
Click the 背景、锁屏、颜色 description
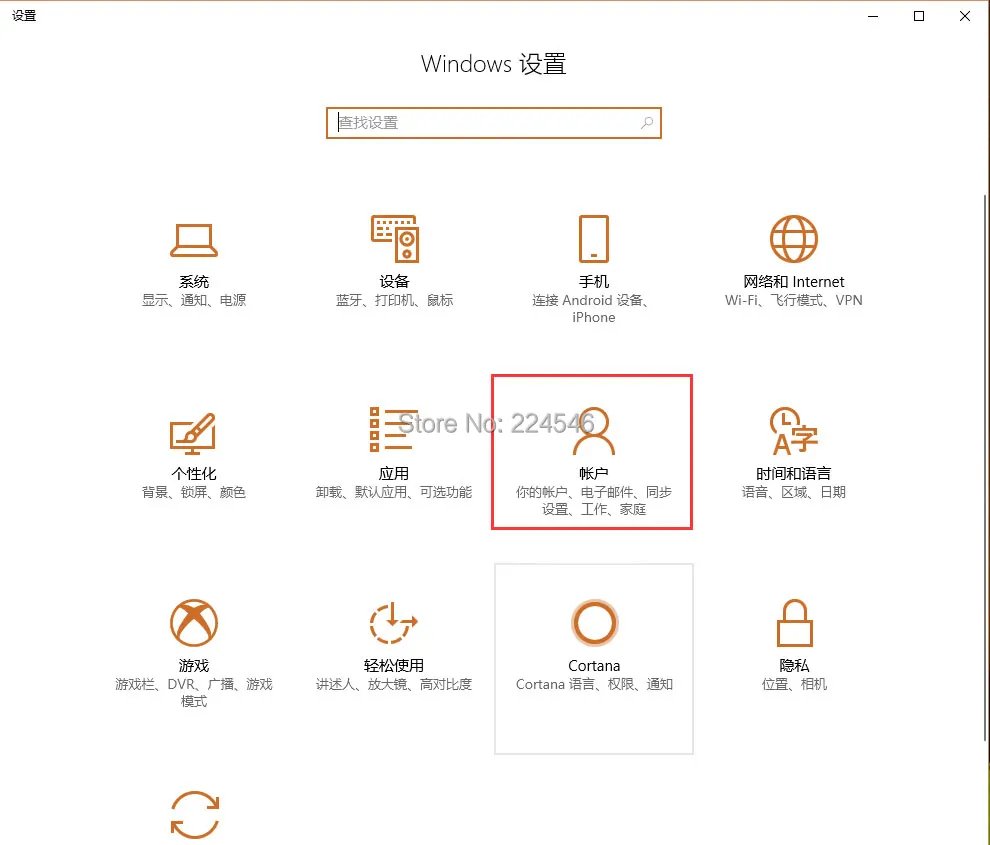click(194, 493)
